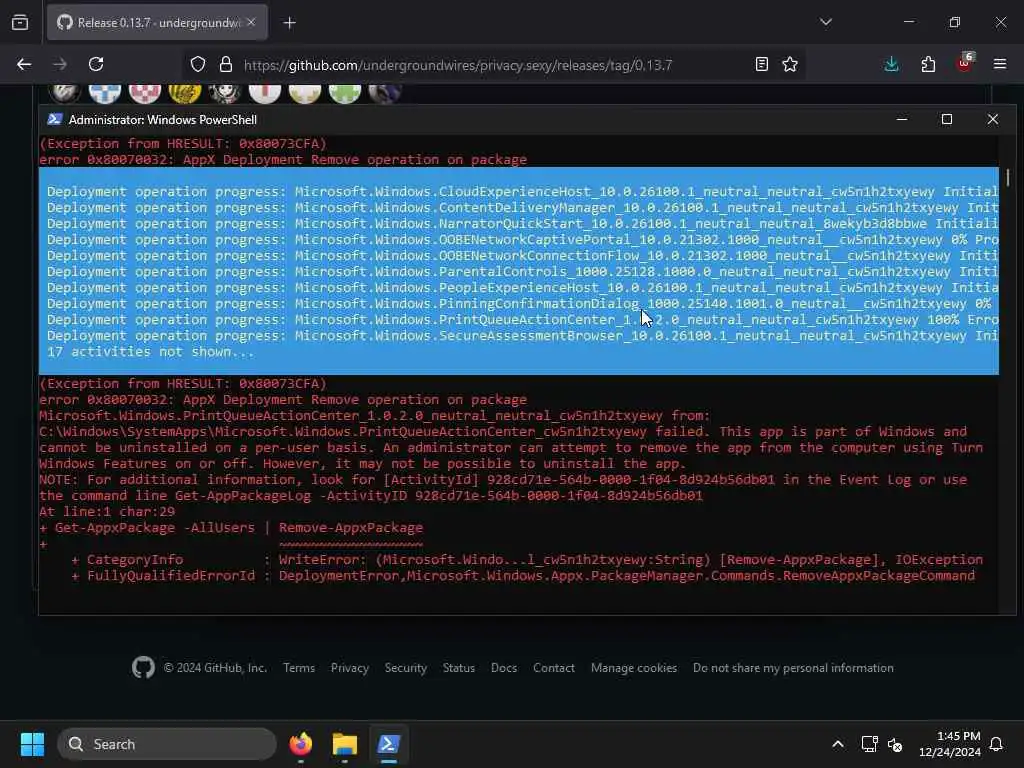This screenshot has height=768, width=1024.
Task: Open the Firefox hamburger application menu
Action: pyautogui.click(x=1000, y=64)
